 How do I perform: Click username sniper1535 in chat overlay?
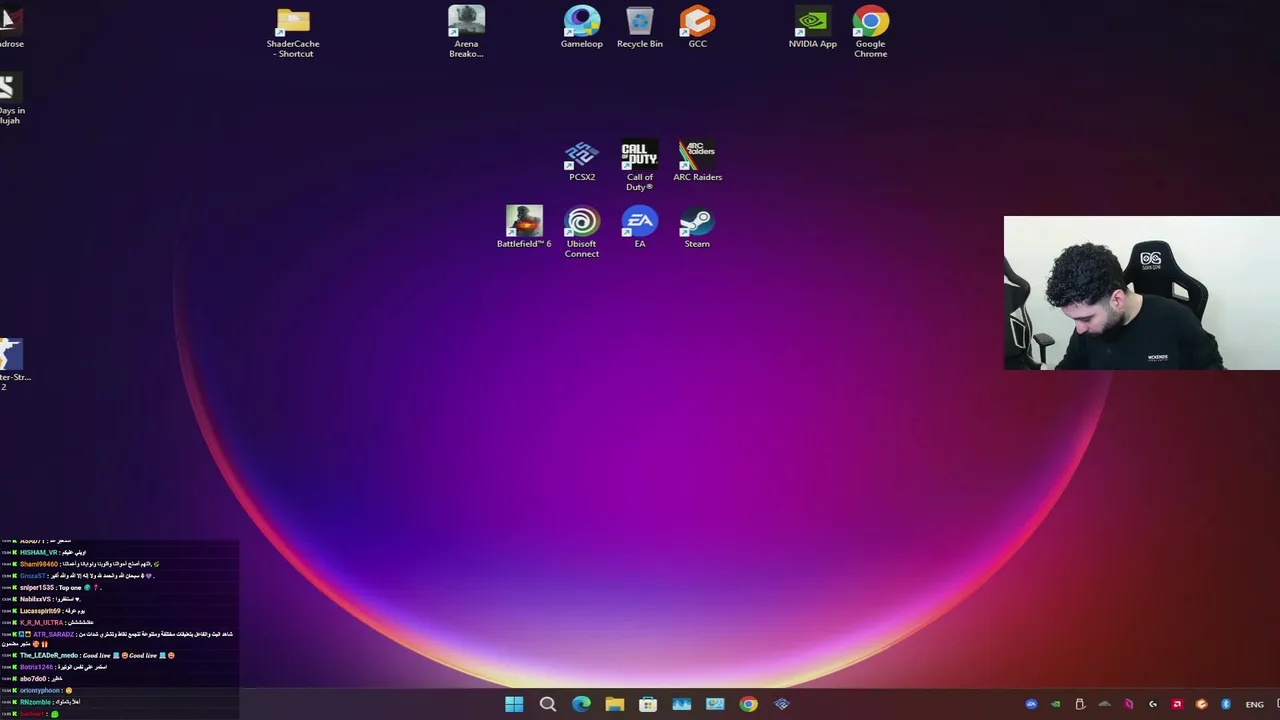tap(38, 588)
